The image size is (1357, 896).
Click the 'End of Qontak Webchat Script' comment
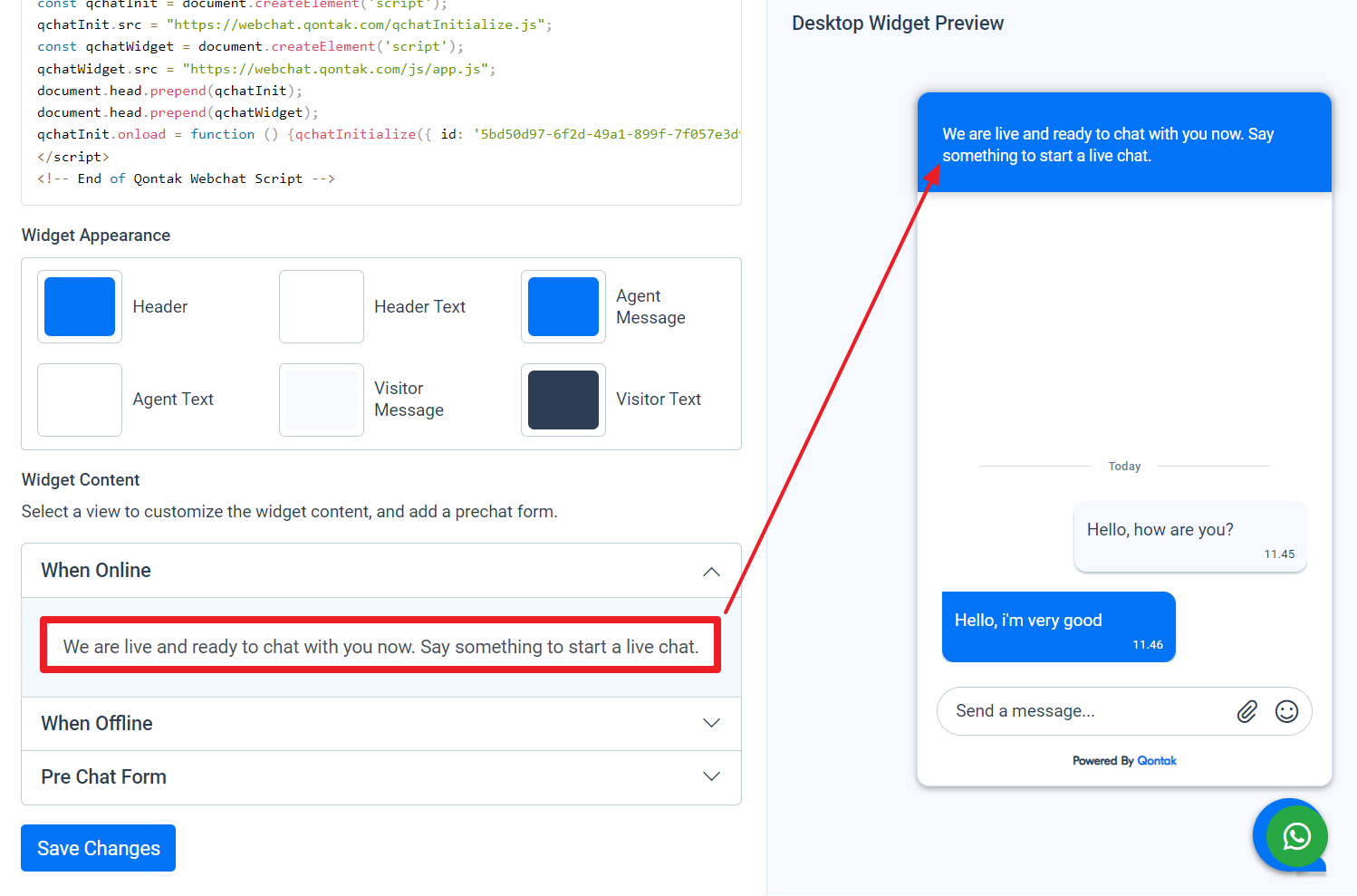pos(186,178)
